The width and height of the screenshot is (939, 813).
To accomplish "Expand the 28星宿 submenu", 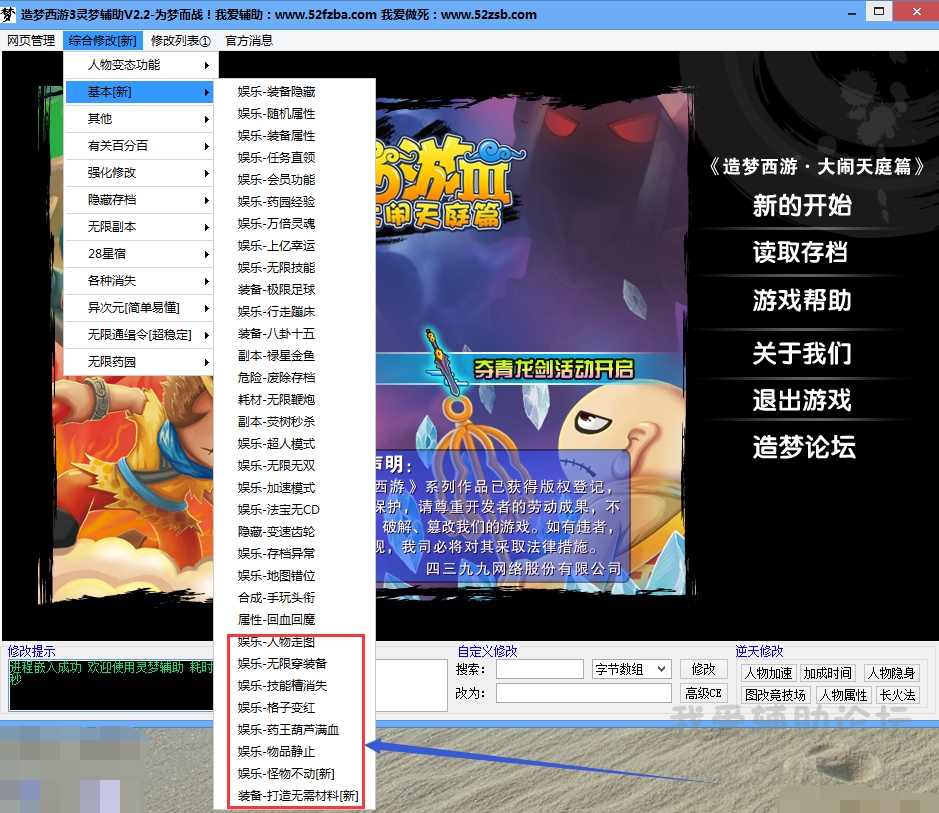I will 140,254.
